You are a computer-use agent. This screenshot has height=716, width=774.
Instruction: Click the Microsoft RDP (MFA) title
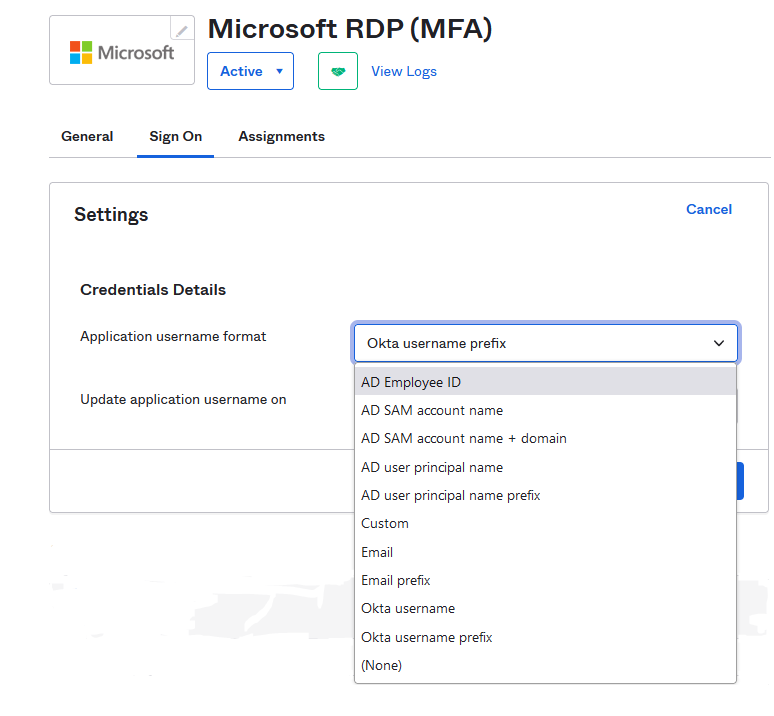coord(350,29)
